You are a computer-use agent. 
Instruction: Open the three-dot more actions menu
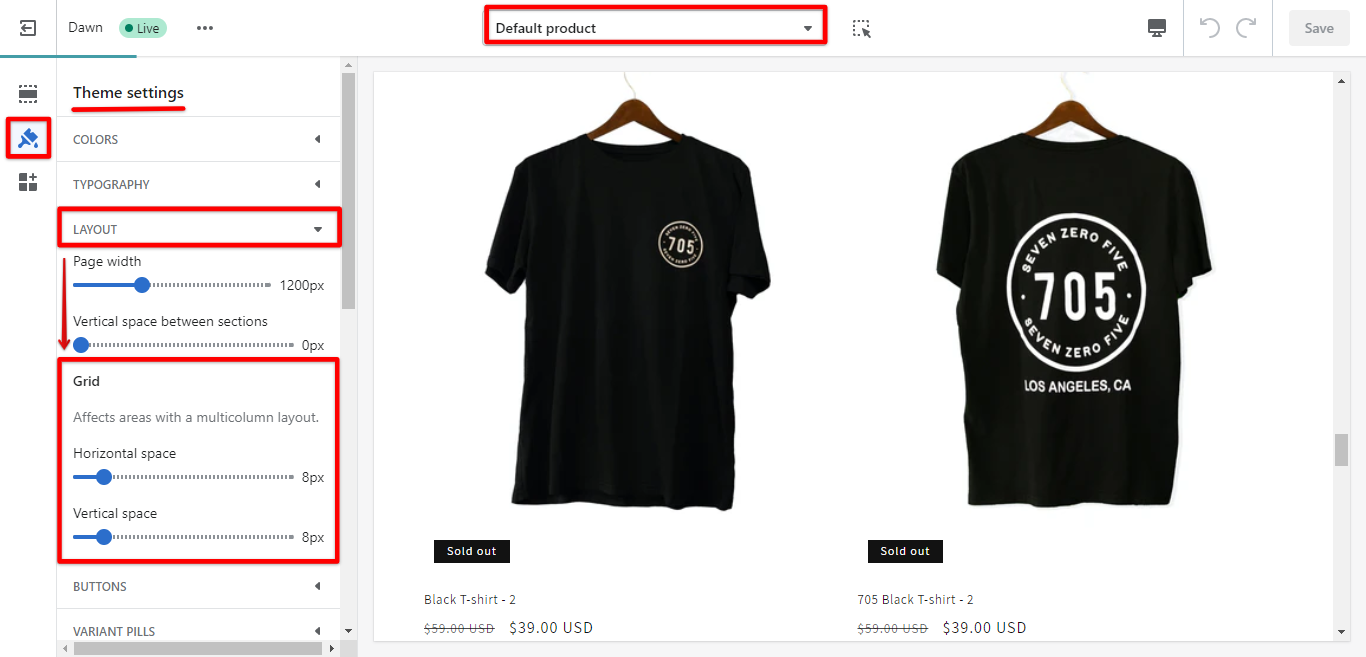click(205, 28)
